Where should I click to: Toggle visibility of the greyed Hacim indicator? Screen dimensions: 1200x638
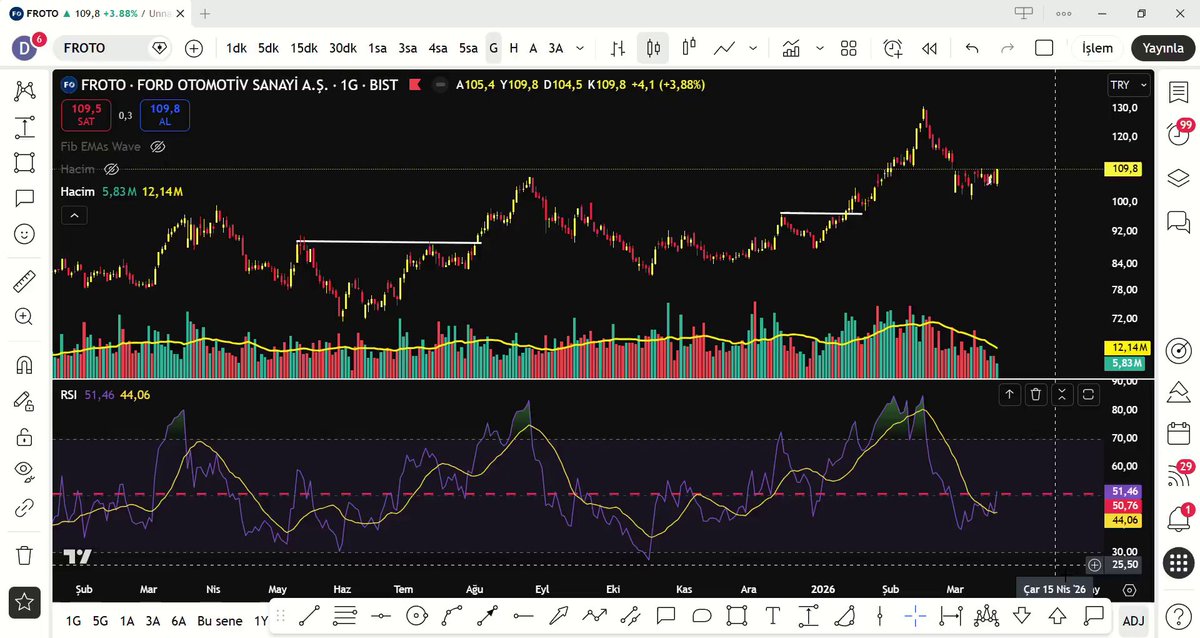[x=112, y=169]
